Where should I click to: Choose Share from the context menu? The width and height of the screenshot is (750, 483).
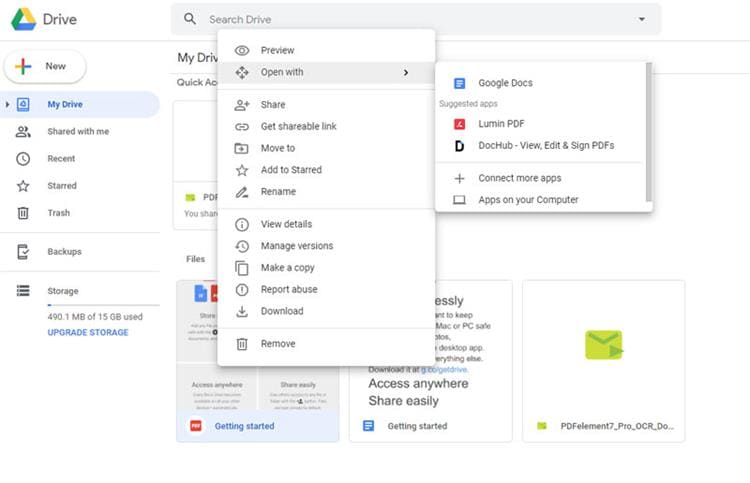click(x=326, y=105)
